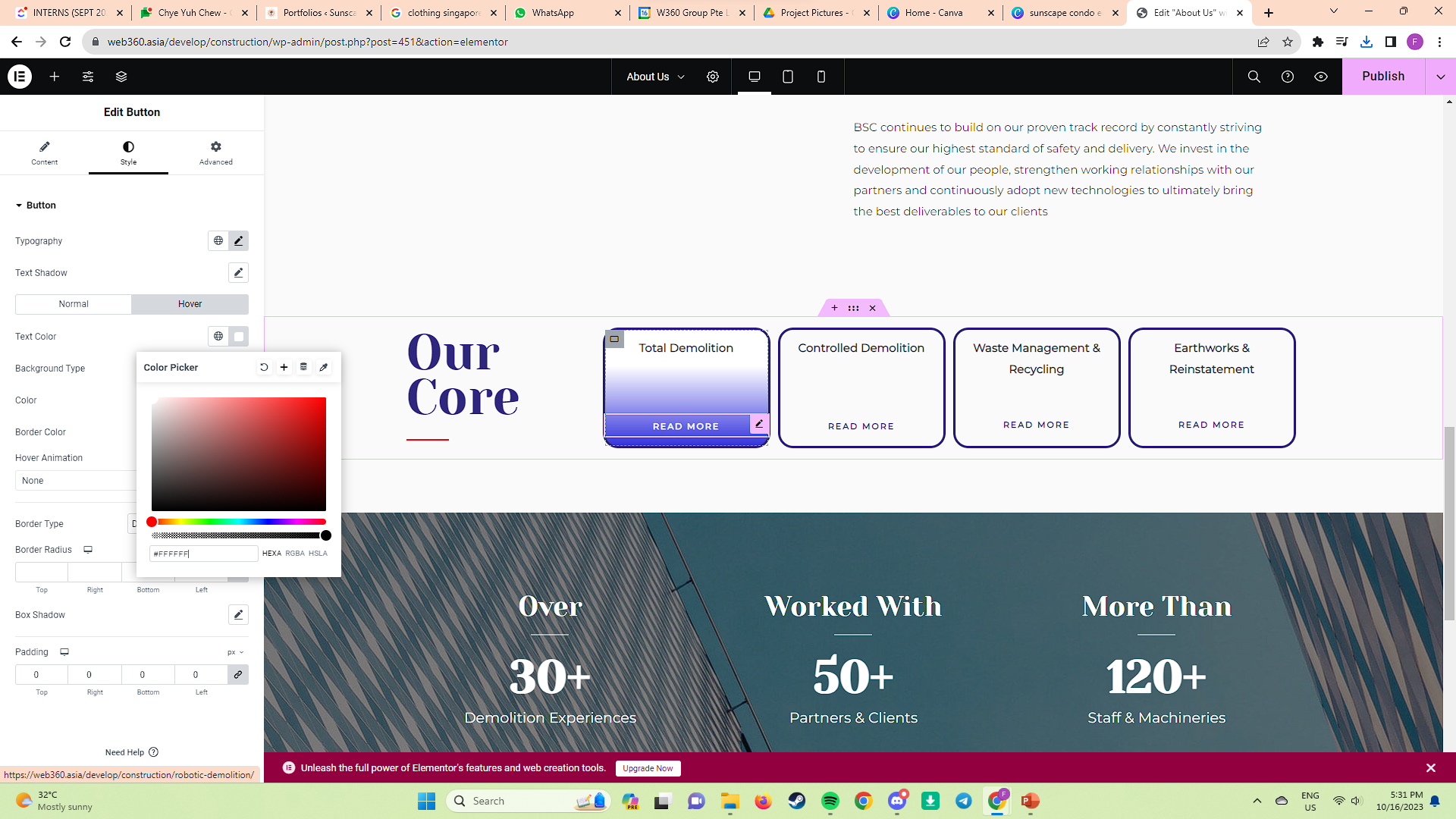Click the section drag handle

click(853, 308)
